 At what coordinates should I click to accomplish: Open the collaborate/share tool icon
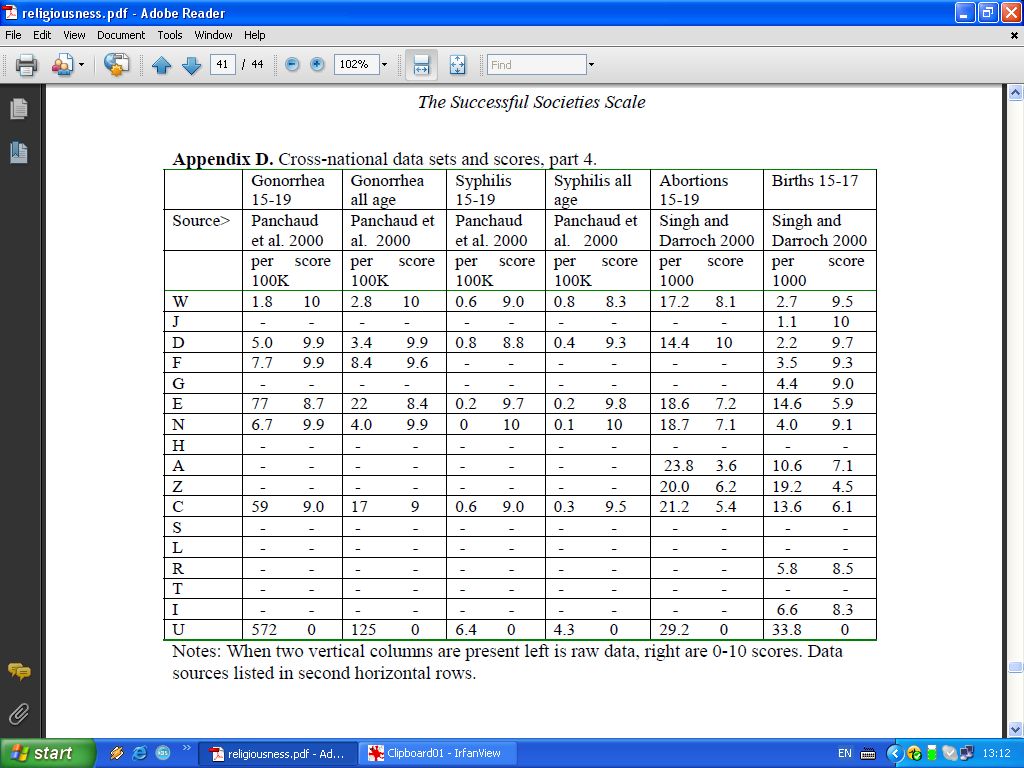point(62,65)
